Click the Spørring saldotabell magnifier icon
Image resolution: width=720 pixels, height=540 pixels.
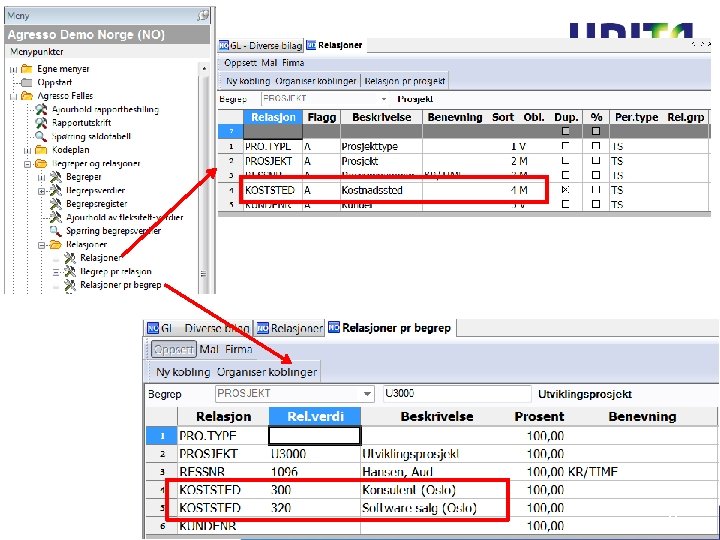pos(41,136)
